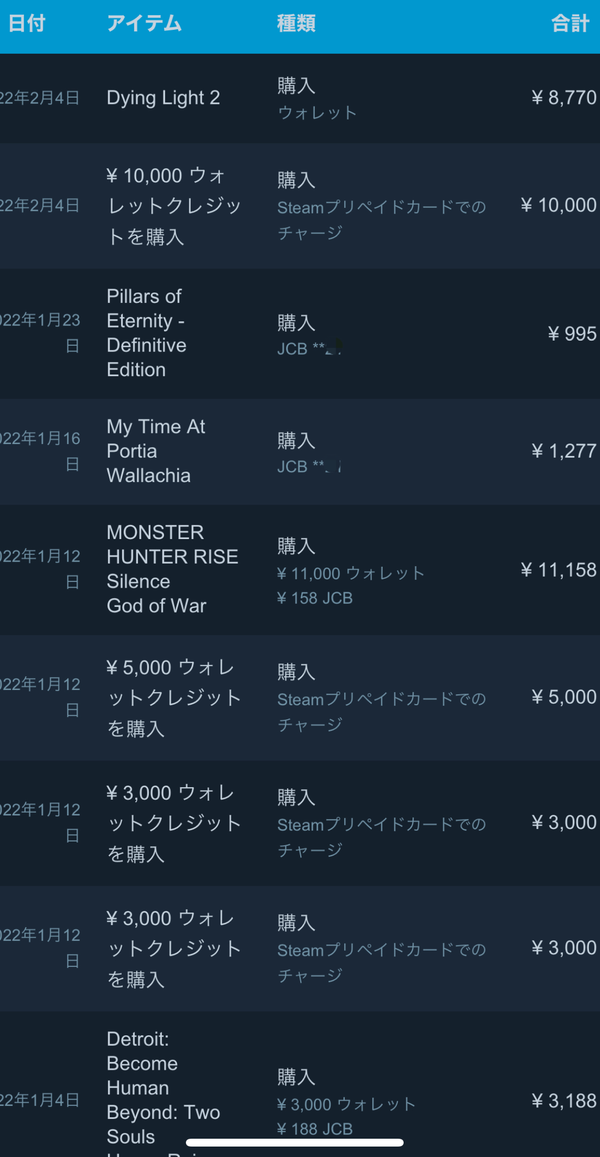Select the ¥ 8,770 total amount
600x1157 pixels.
(564, 98)
